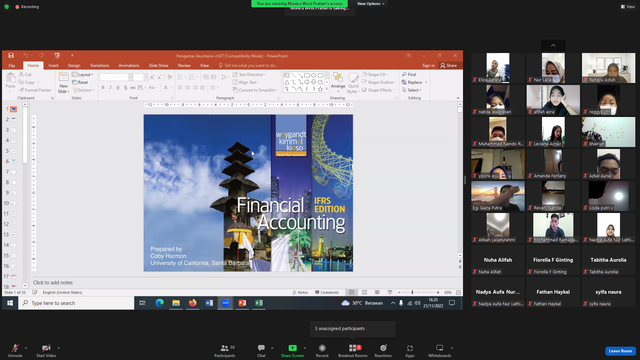
Task: Start Video in Zoom toolbar
Action: (x=46, y=351)
